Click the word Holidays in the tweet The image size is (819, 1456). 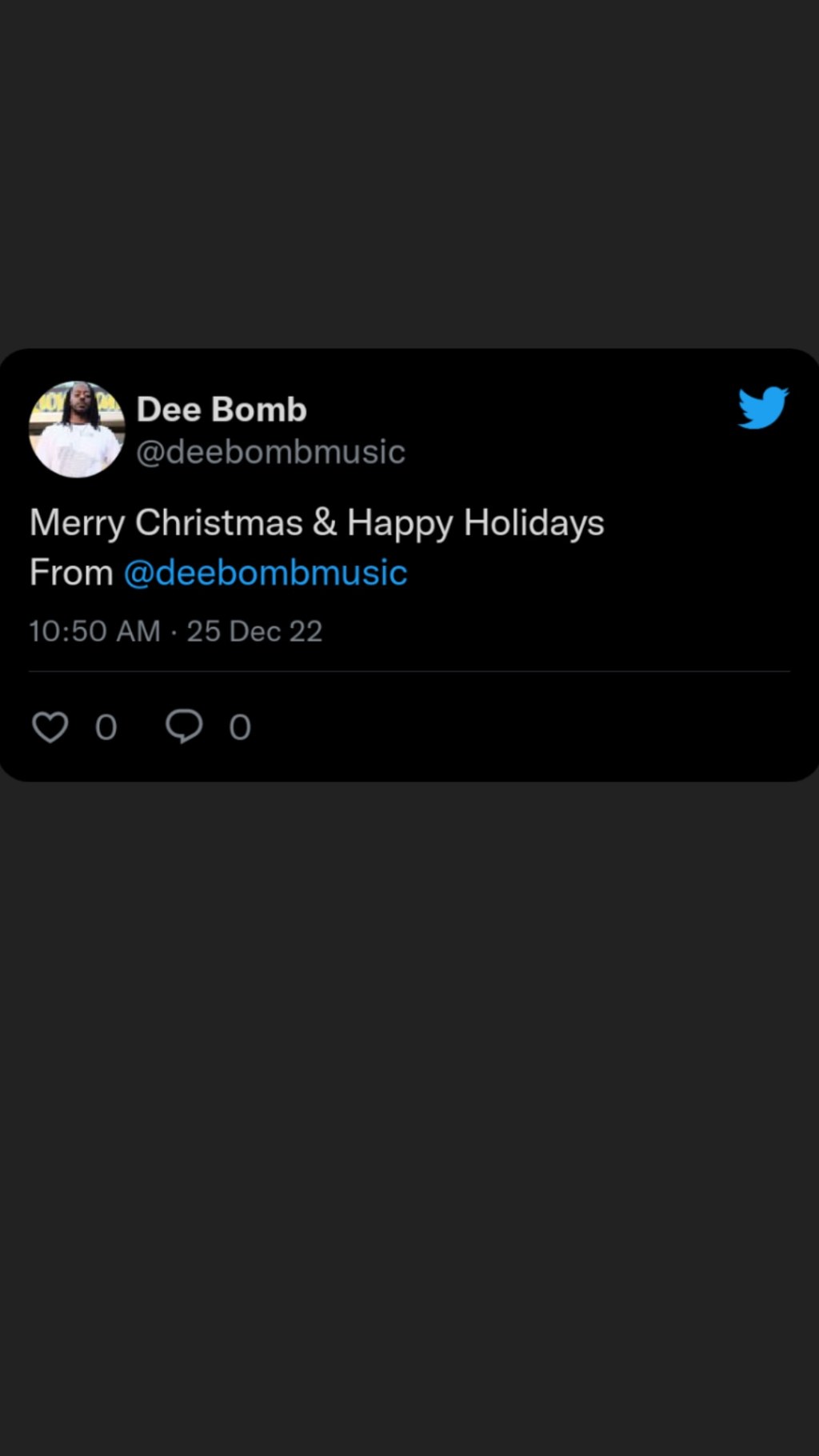point(533,523)
